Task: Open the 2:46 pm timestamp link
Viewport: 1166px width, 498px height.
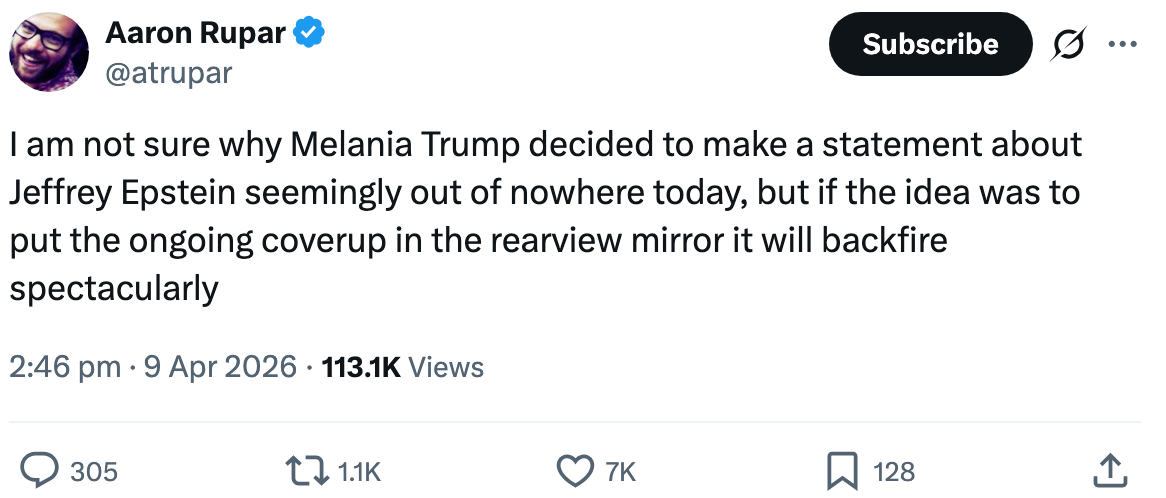Action: [x=66, y=368]
